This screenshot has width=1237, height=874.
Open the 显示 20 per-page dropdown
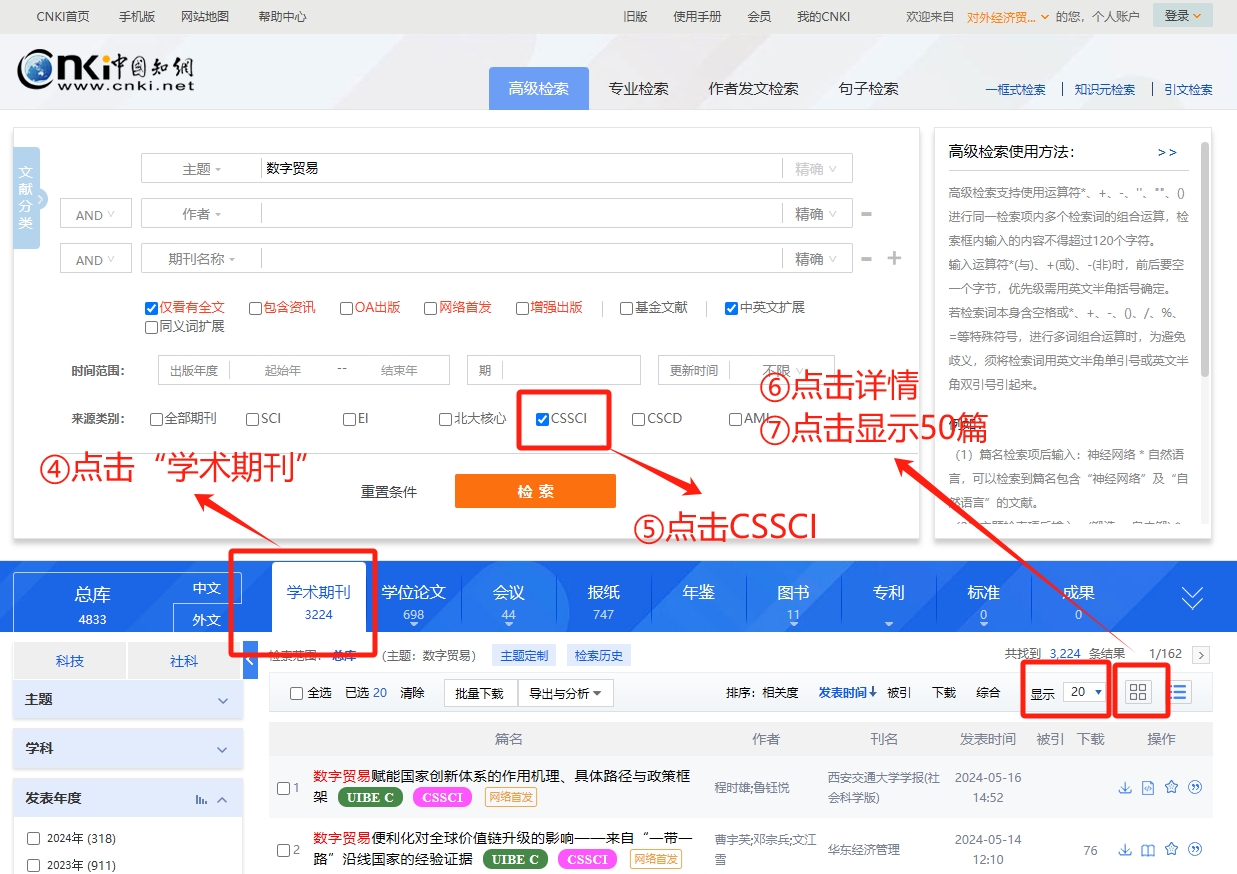1085,692
